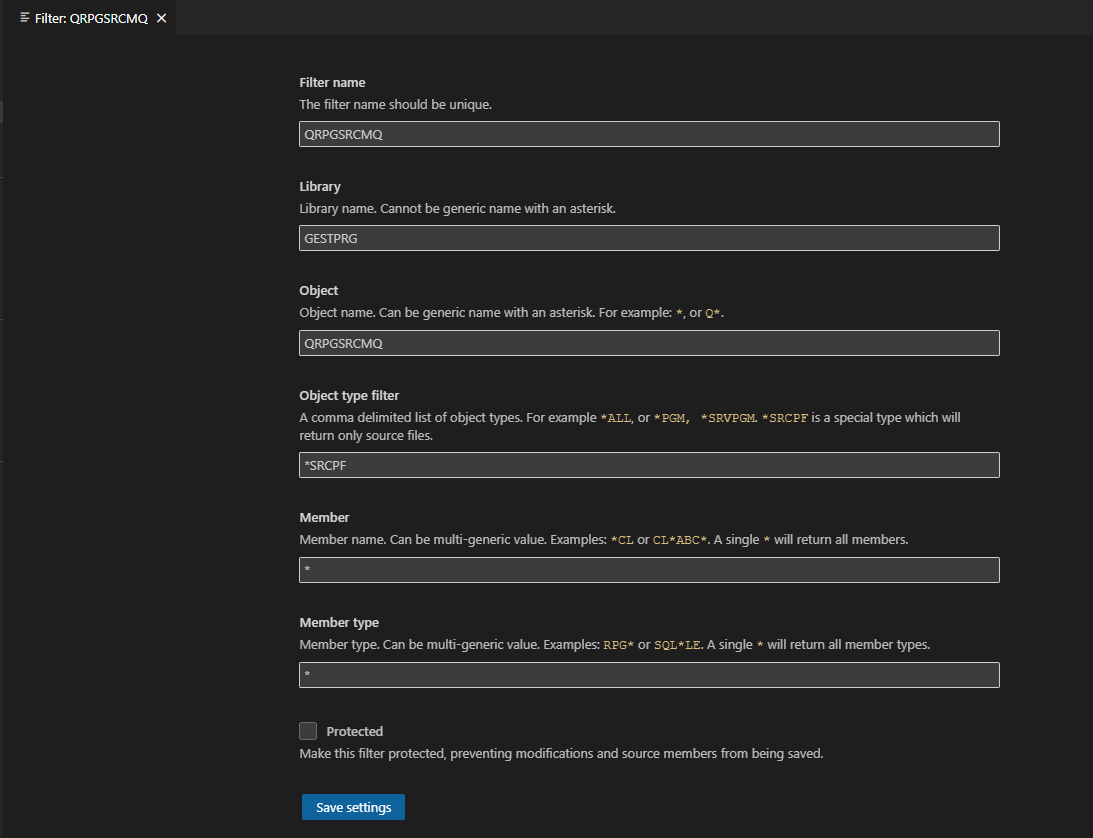Place cursor in the Member field
Image resolution: width=1093 pixels, height=838 pixels.
(648, 569)
